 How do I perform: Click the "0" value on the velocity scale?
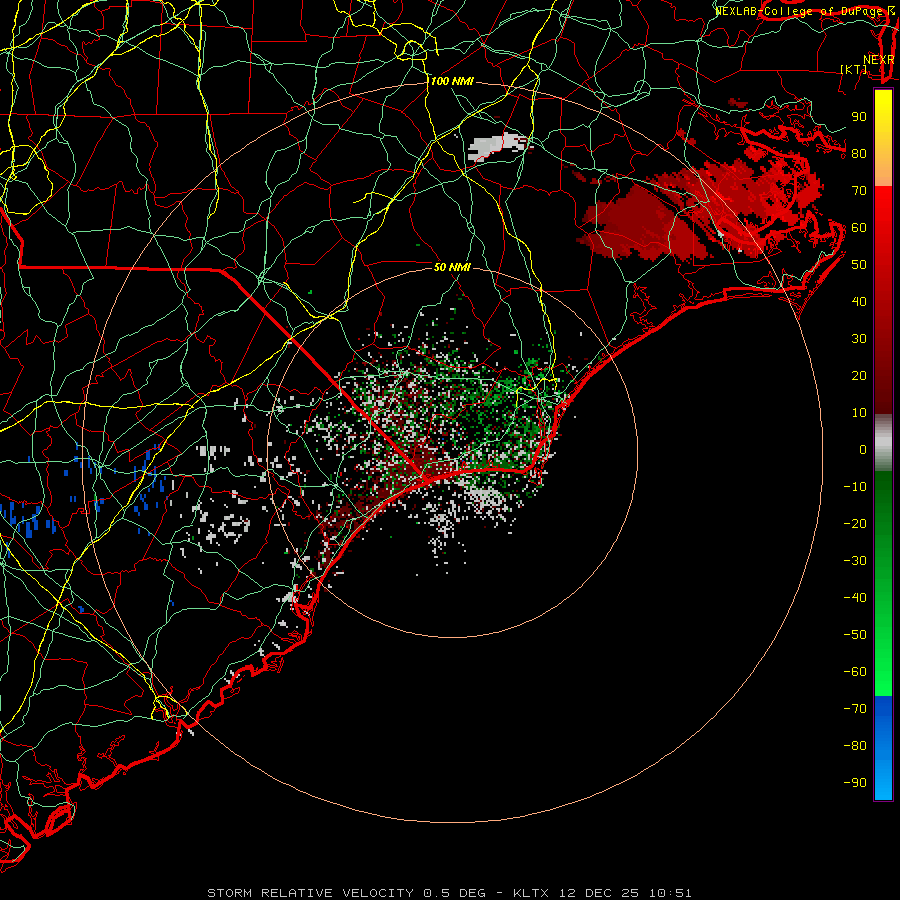(x=863, y=450)
